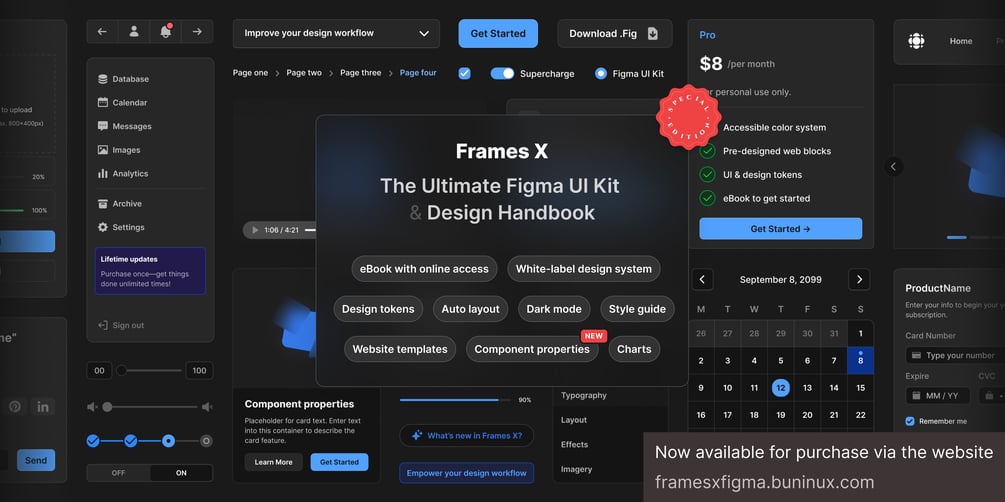Go to next month in calendar
The width and height of the screenshot is (1005, 502).
(x=859, y=280)
